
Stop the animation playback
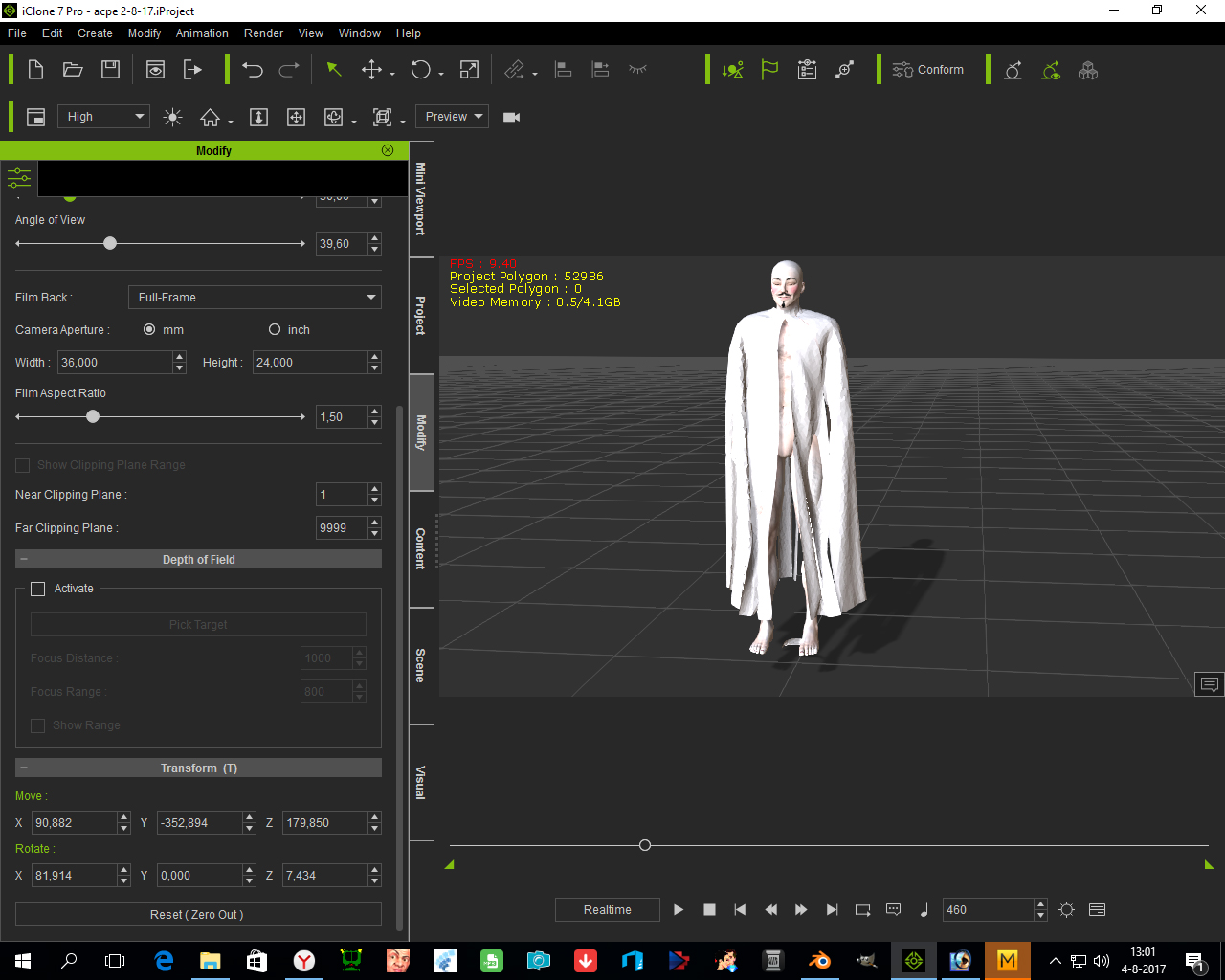tap(709, 910)
